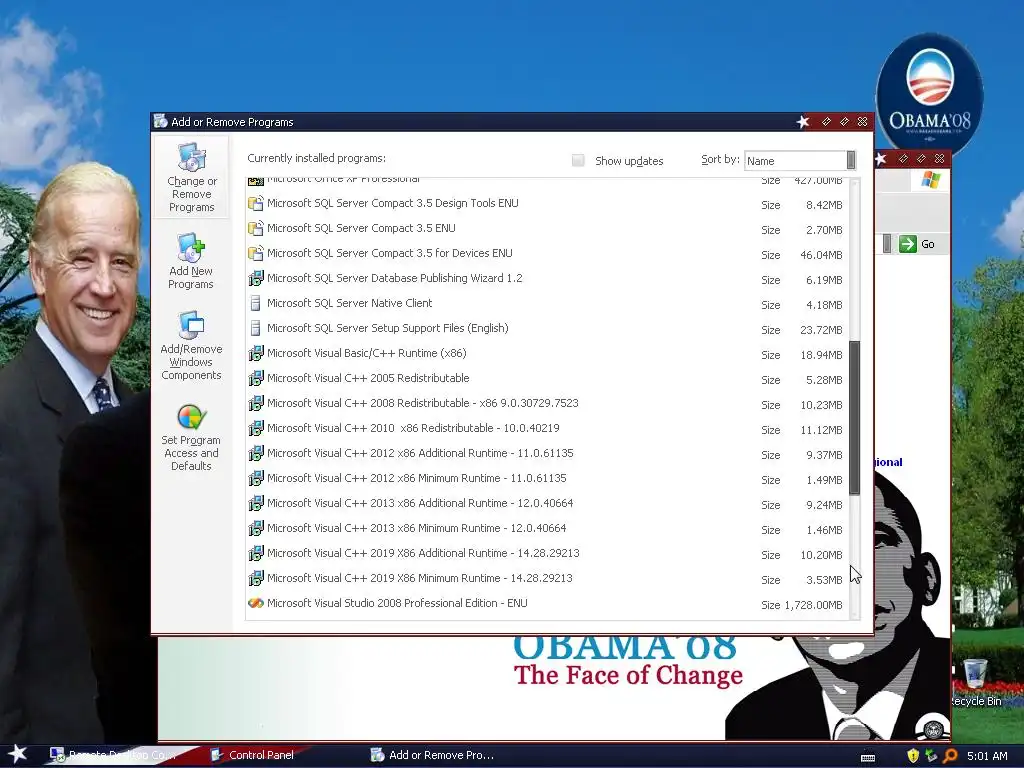Screen dimensions: 1024x768
Task: Click SQL Server Setup Support Files icon
Action: tap(256, 328)
